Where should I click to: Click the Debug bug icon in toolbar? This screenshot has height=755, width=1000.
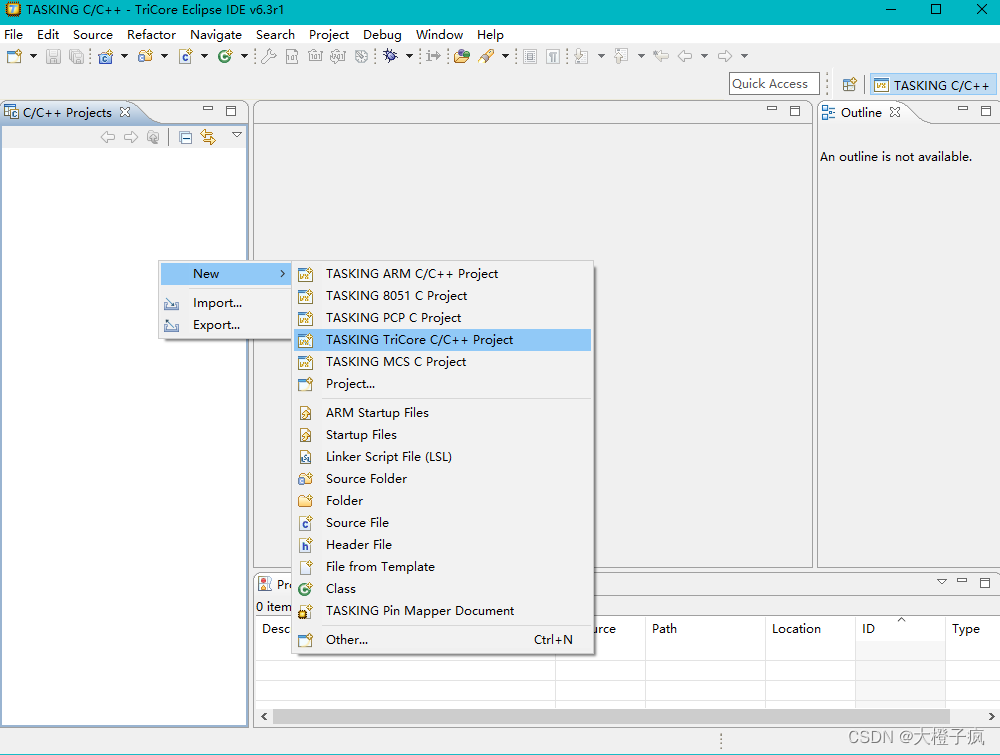tap(390, 56)
